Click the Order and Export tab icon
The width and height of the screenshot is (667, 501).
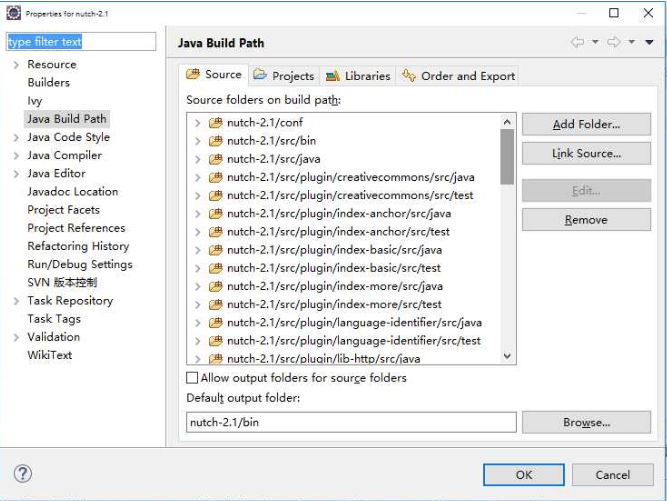409,75
